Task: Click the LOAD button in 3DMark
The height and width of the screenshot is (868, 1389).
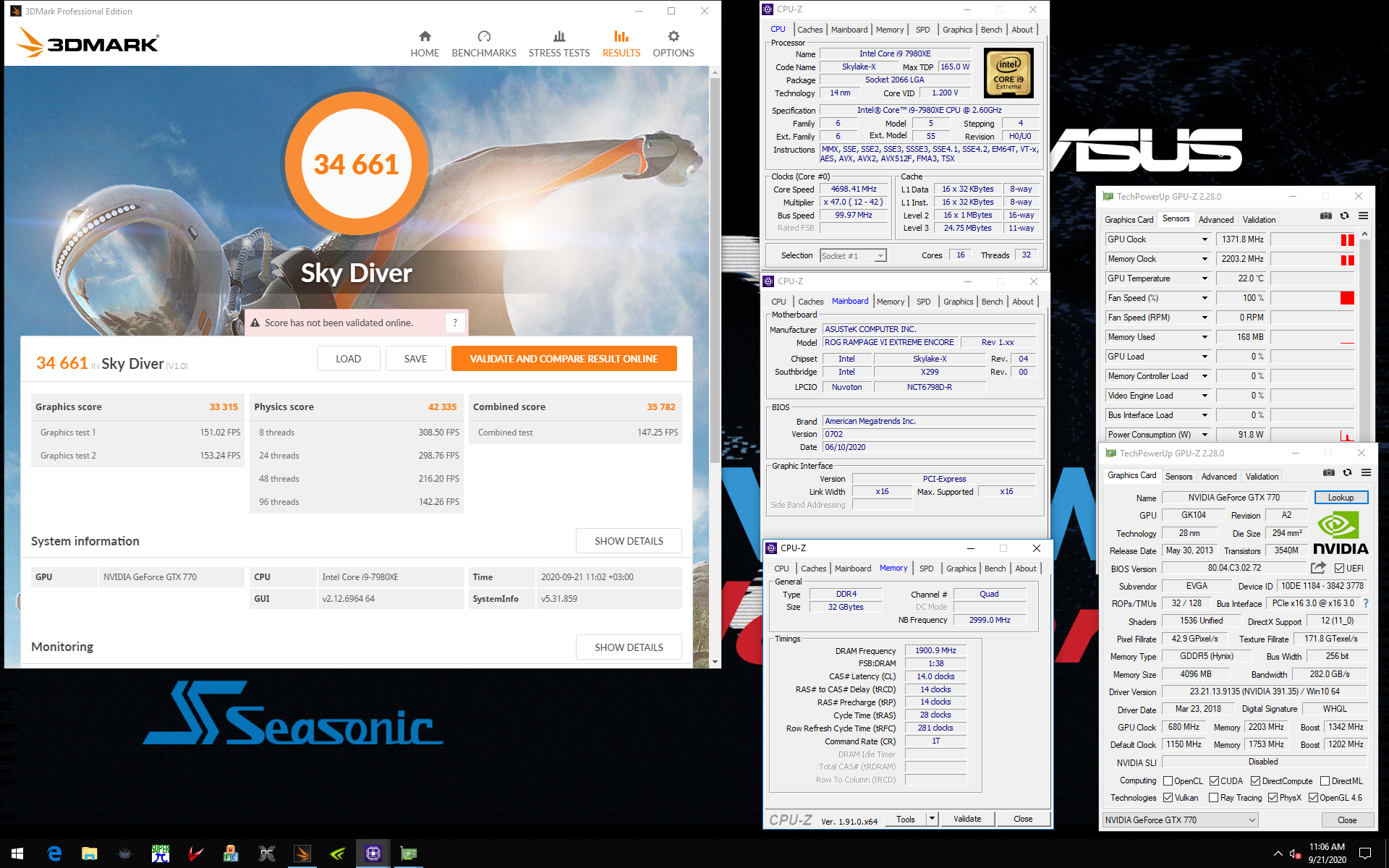Action: click(x=348, y=359)
